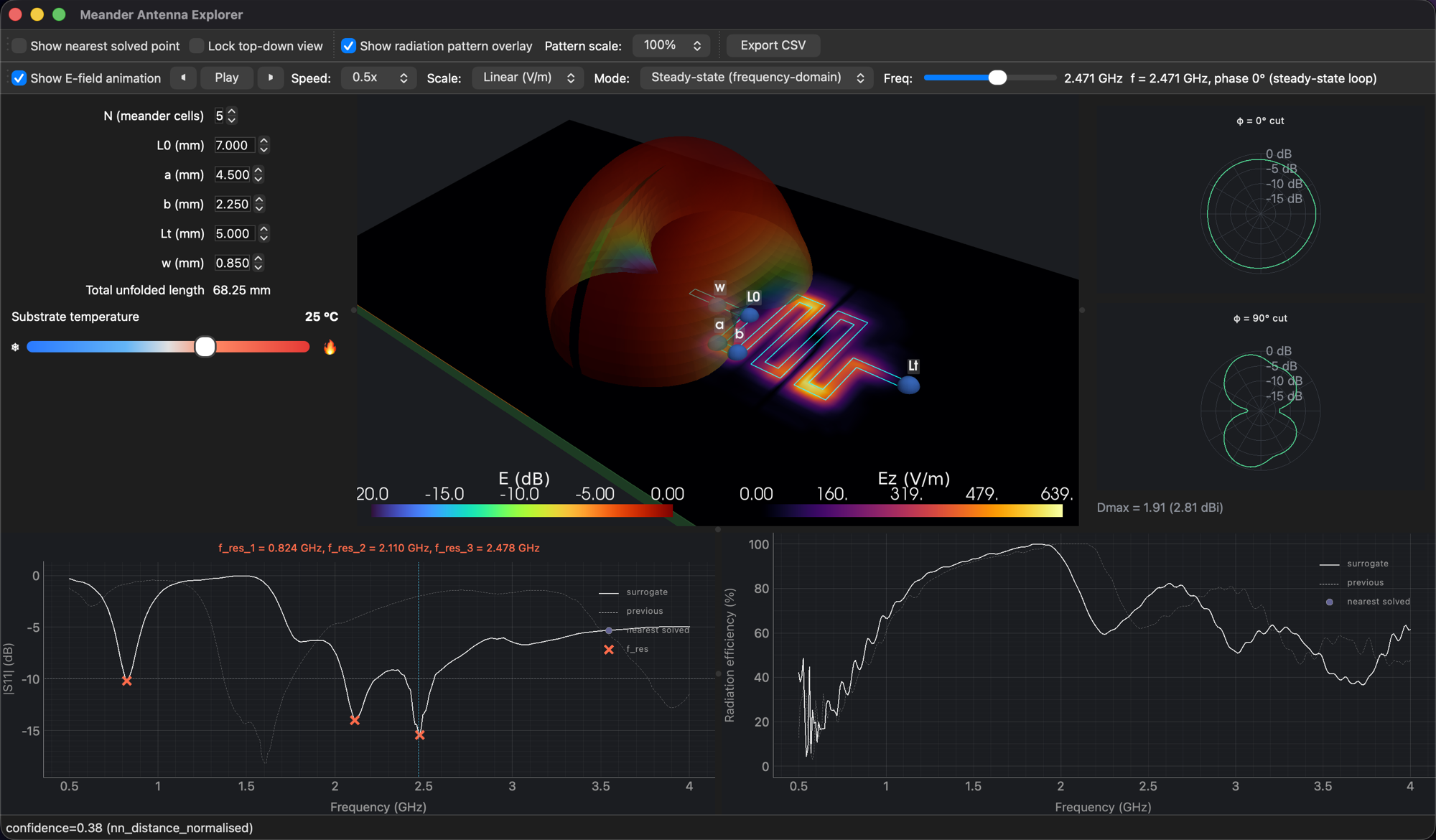Click the Lt (mm) stepper arrows
The height and width of the screenshot is (840, 1436).
click(264, 233)
